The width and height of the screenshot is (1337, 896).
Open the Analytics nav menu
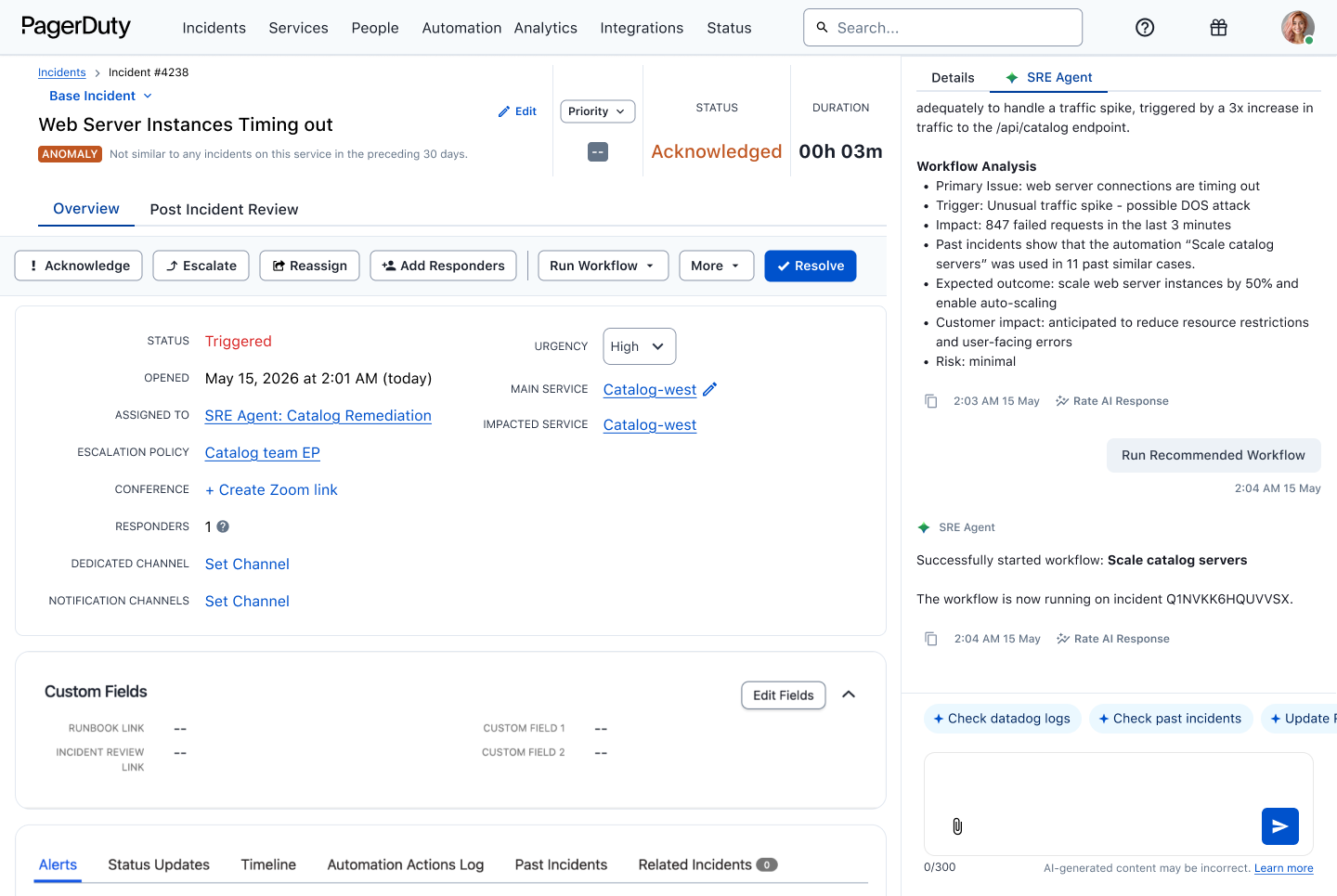[x=546, y=28]
